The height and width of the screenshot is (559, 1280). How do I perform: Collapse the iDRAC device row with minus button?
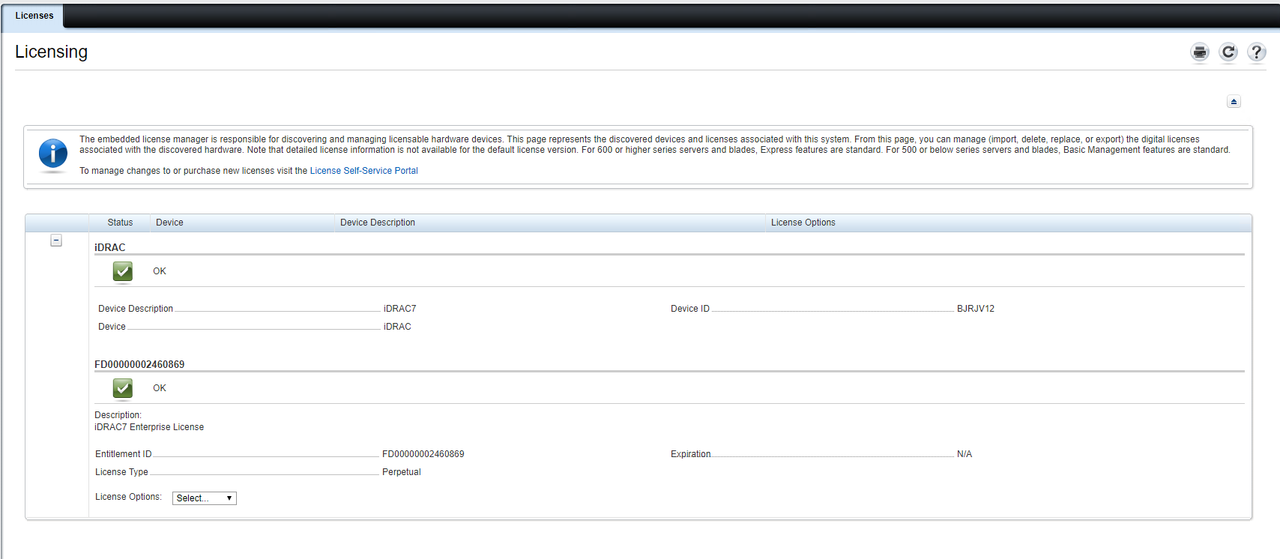point(56,241)
